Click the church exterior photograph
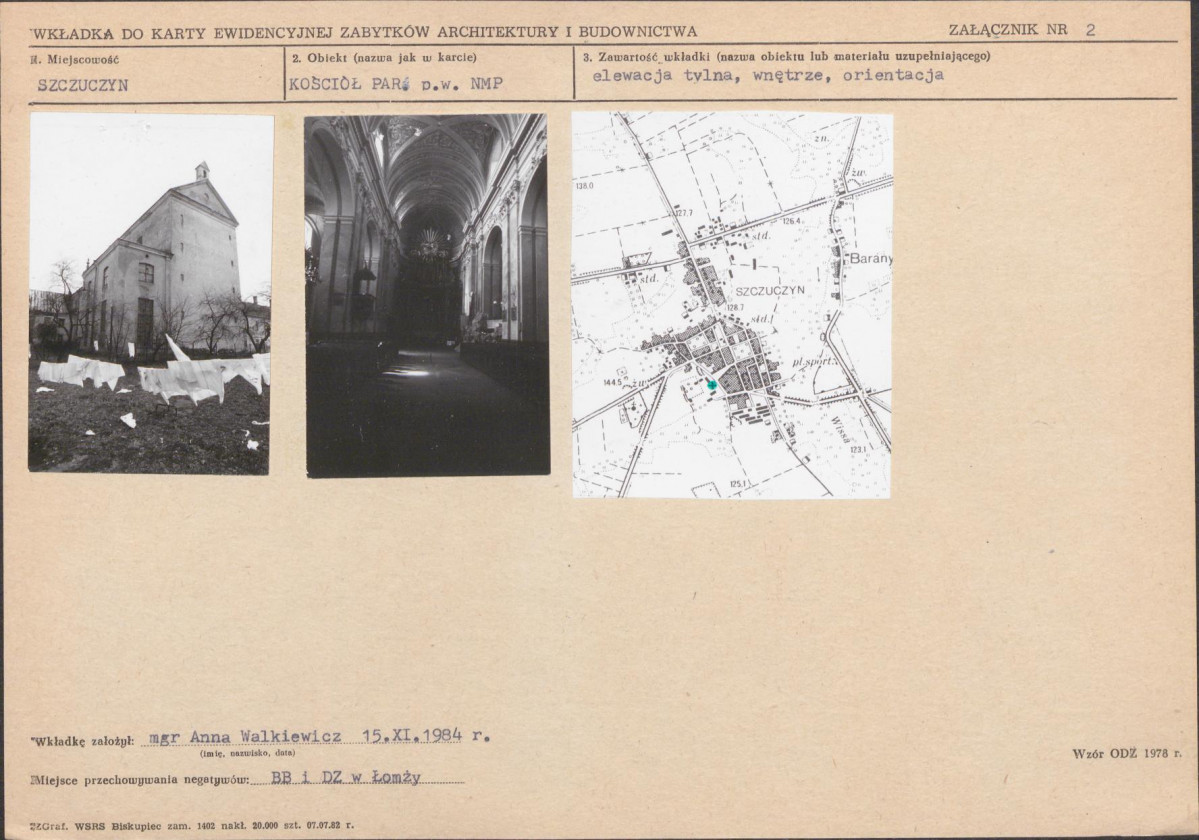The width and height of the screenshot is (1199, 840). pyautogui.click(x=151, y=294)
